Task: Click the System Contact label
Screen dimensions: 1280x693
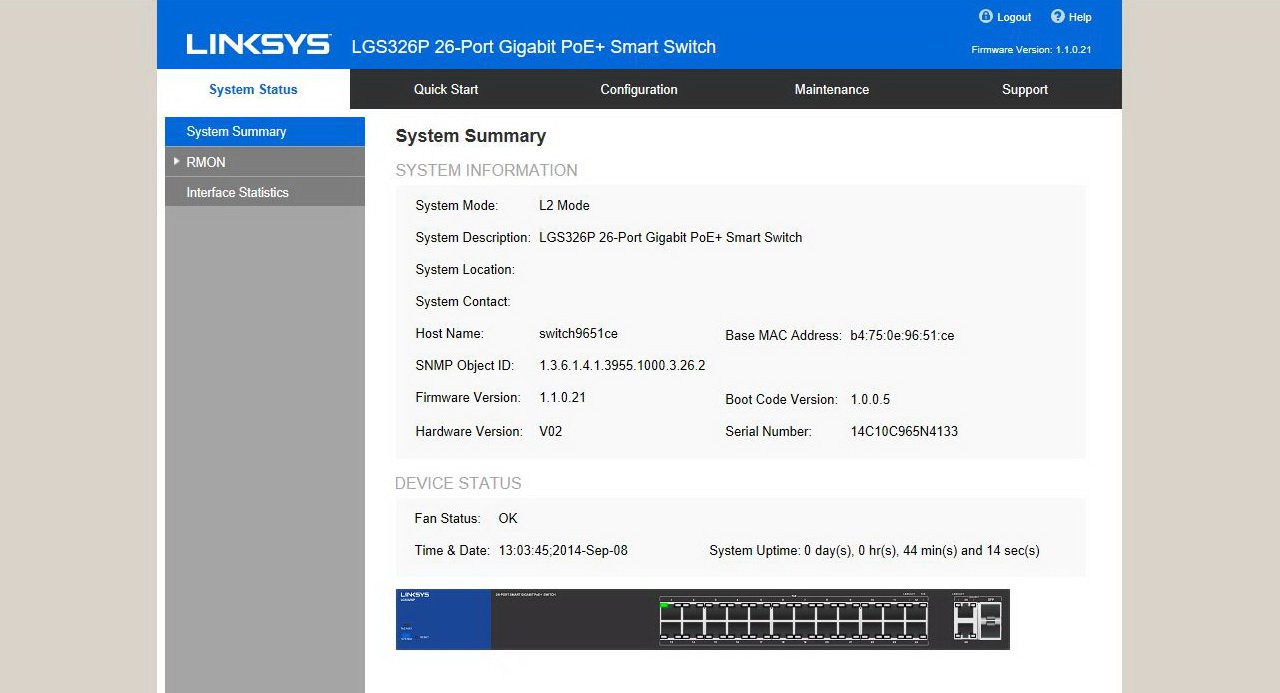Action: pyautogui.click(x=463, y=301)
